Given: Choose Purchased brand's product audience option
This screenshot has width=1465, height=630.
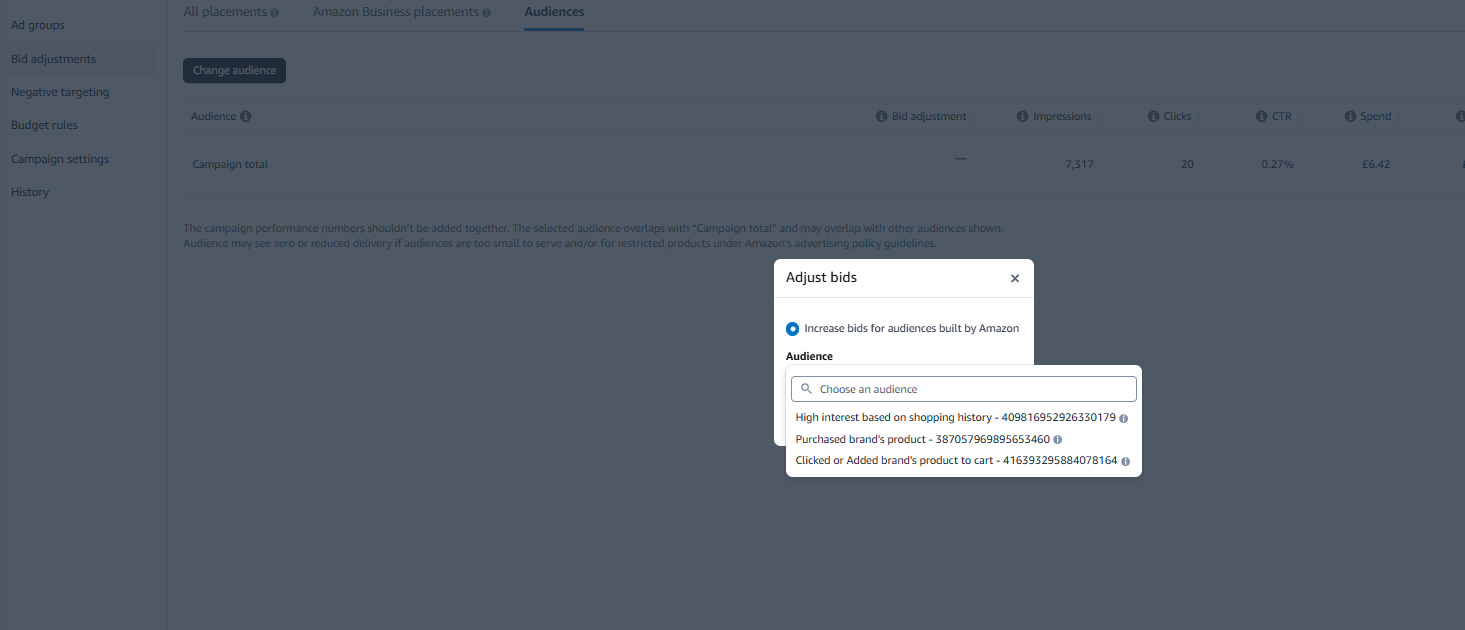Looking at the screenshot, I should (x=922, y=439).
